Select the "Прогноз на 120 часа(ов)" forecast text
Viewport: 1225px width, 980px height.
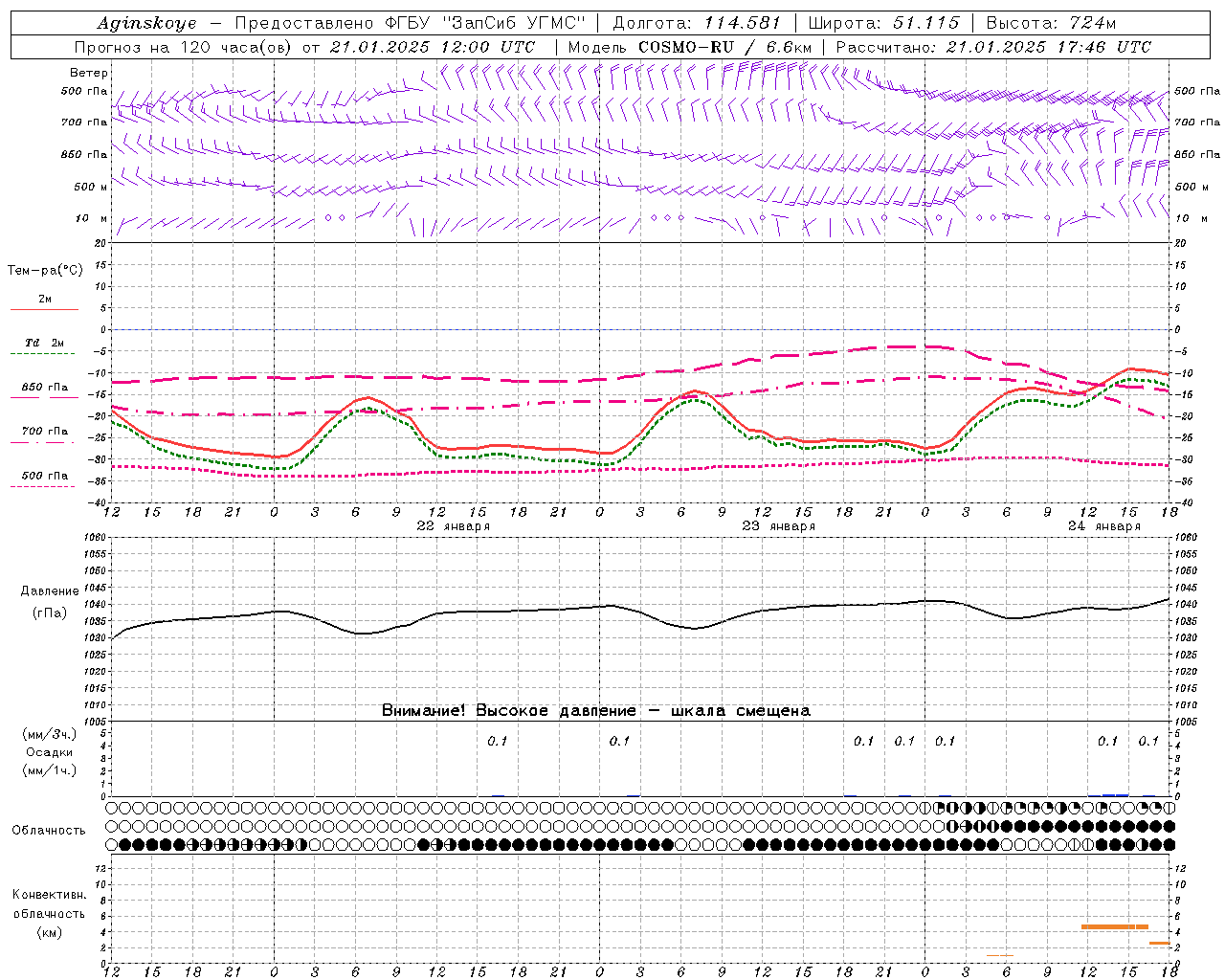pyautogui.click(x=182, y=47)
